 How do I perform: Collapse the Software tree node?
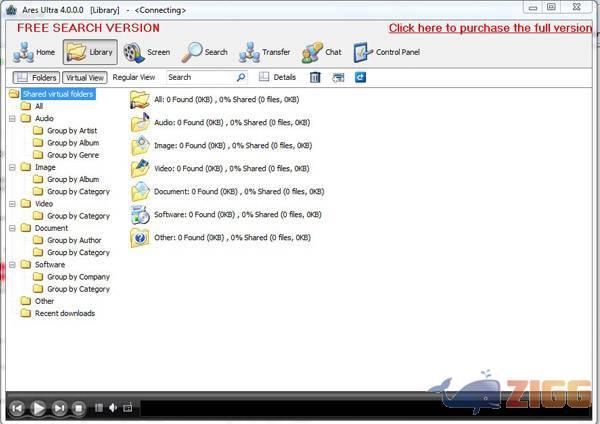pyautogui.click(x=12, y=265)
